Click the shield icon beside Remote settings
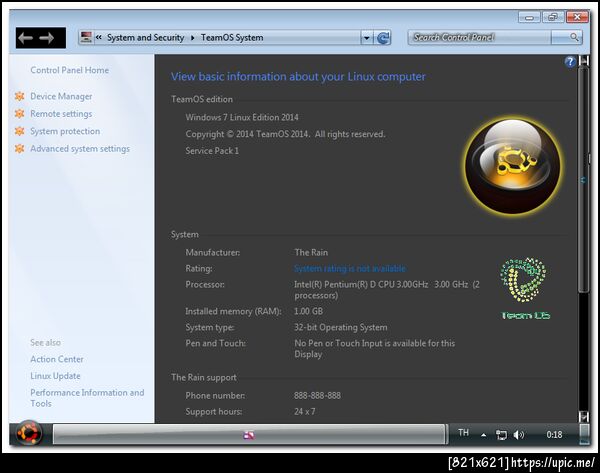600x473 pixels. [x=20, y=114]
